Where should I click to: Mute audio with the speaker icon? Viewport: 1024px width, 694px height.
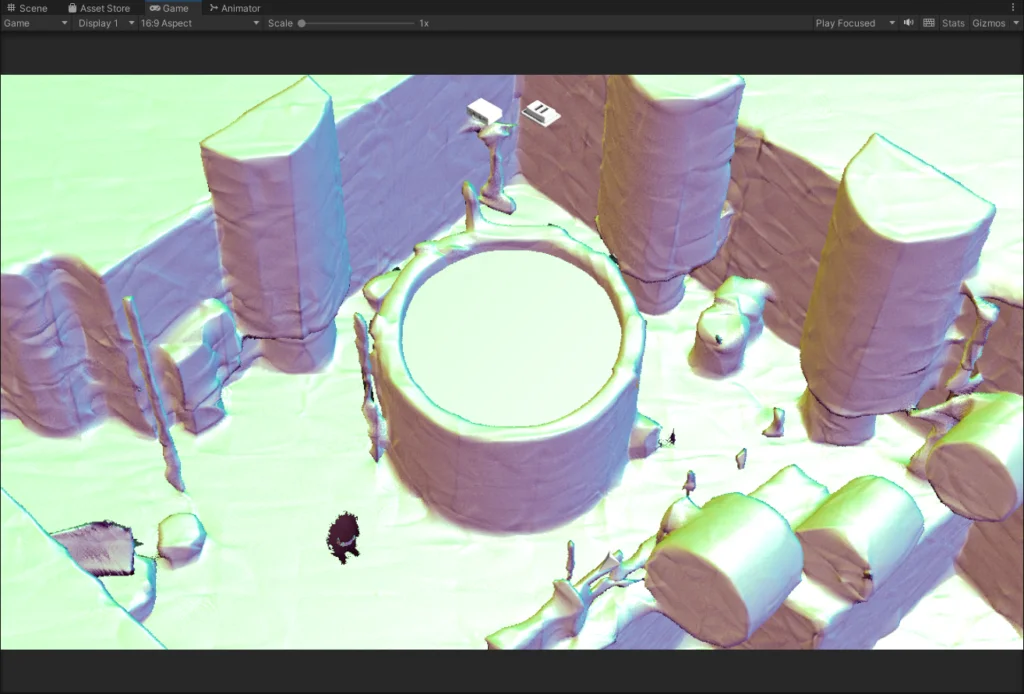pos(908,23)
